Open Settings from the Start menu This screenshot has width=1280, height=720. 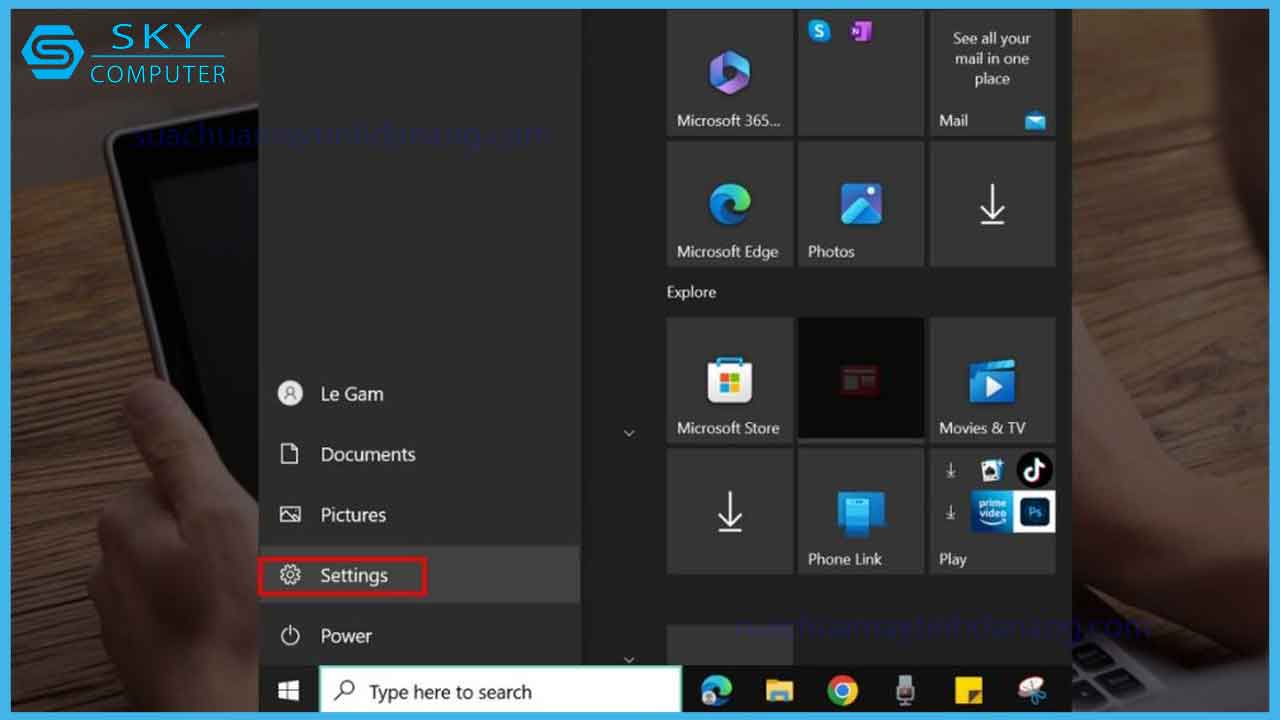[343, 576]
